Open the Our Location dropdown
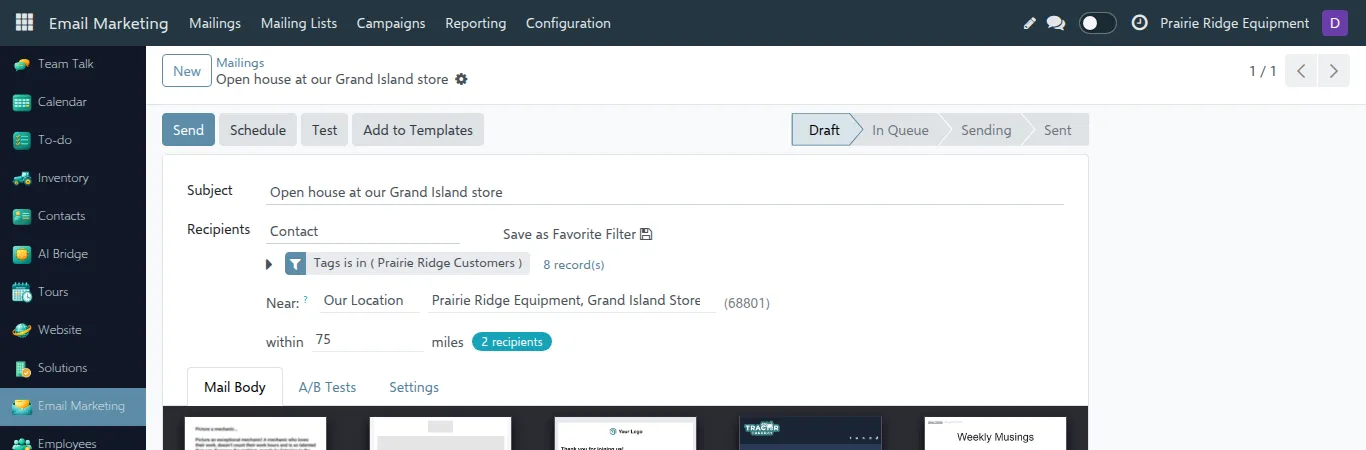This screenshot has width=1366, height=450. click(x=369, y=300)
